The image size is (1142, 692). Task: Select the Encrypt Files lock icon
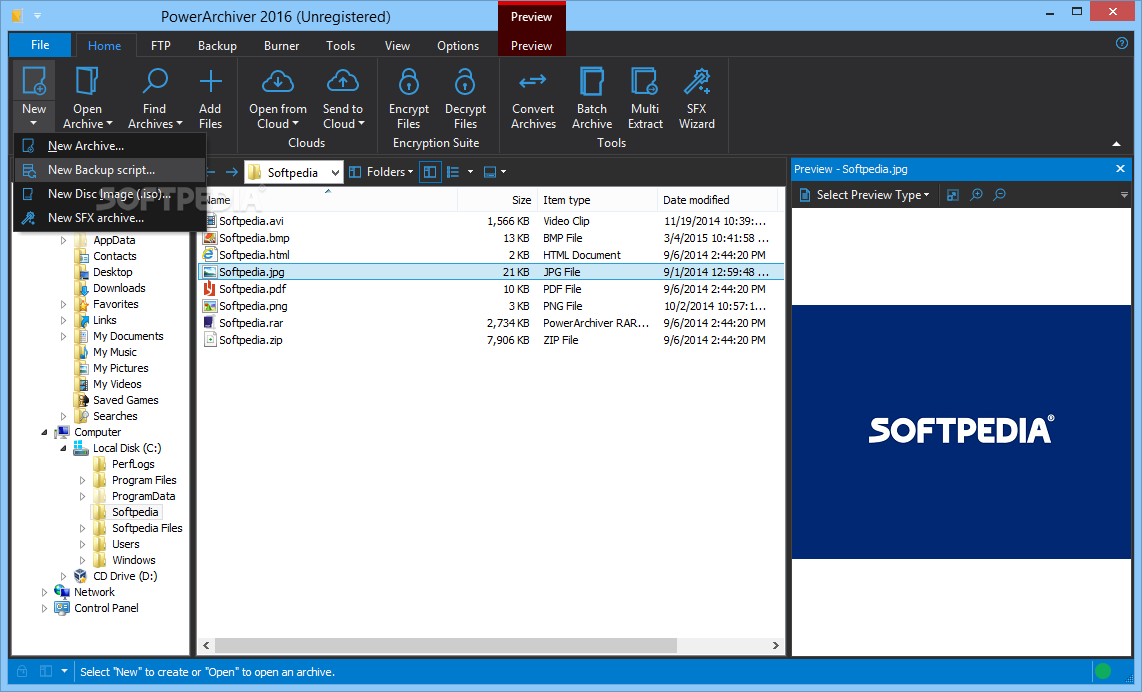[x=409, y=82]
